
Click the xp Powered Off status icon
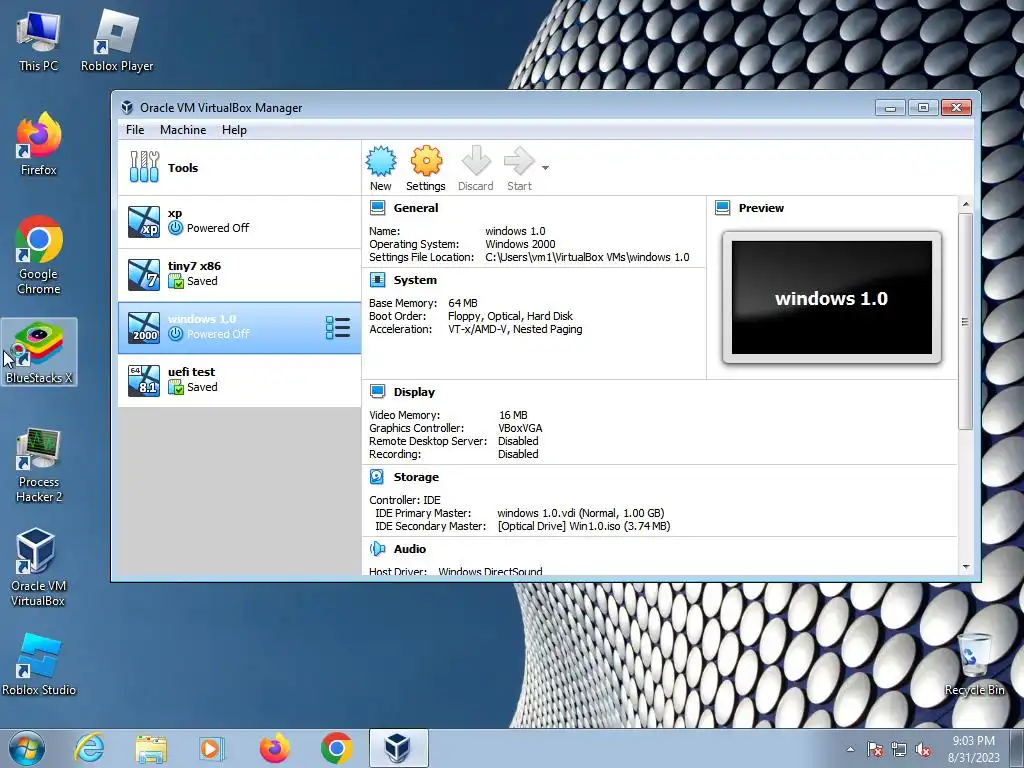[x=176, y=228]
